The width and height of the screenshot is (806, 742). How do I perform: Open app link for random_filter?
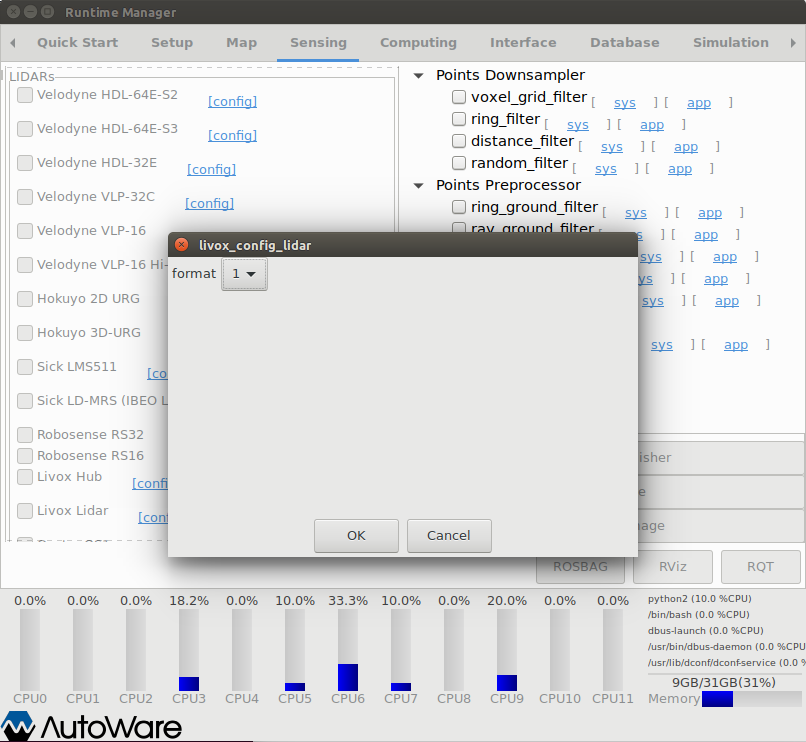pyautogui.click(x=680, y=169)
